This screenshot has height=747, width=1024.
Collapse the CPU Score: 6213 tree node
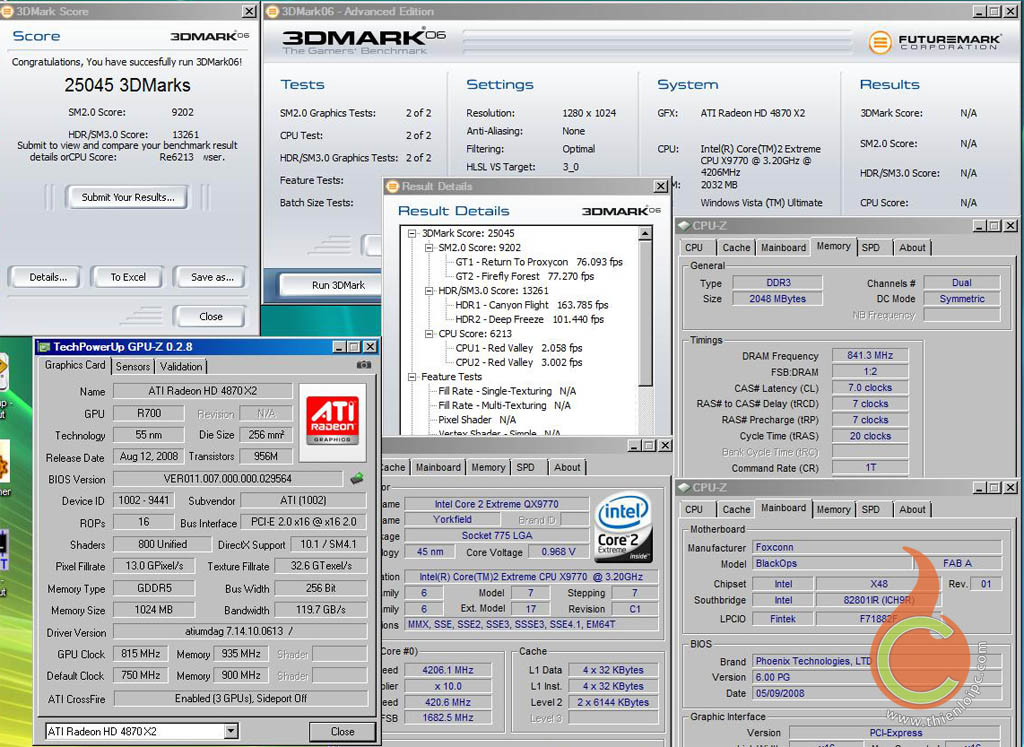click(x=429, y=334)
